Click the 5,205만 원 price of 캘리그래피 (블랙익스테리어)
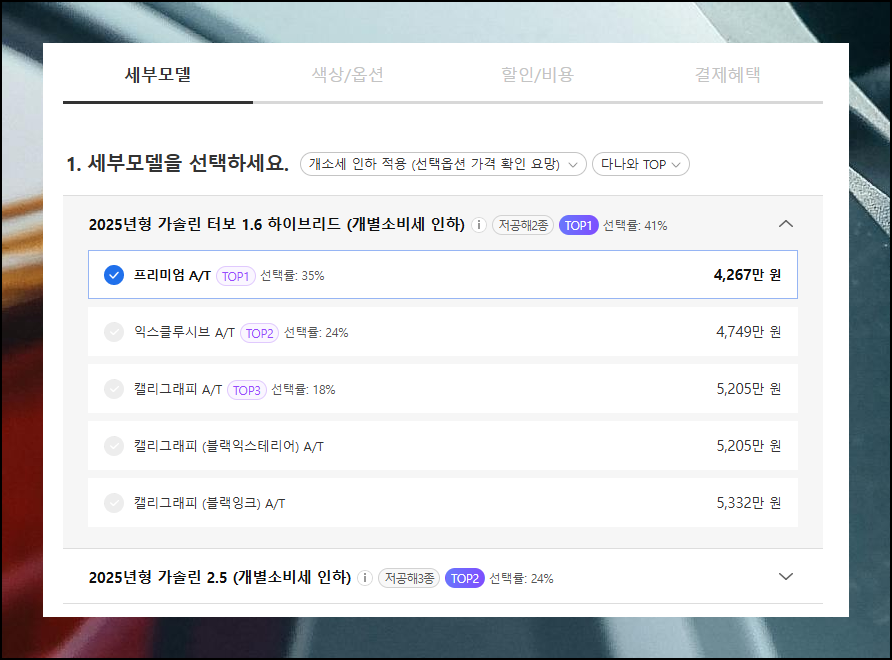 [749, 446]
